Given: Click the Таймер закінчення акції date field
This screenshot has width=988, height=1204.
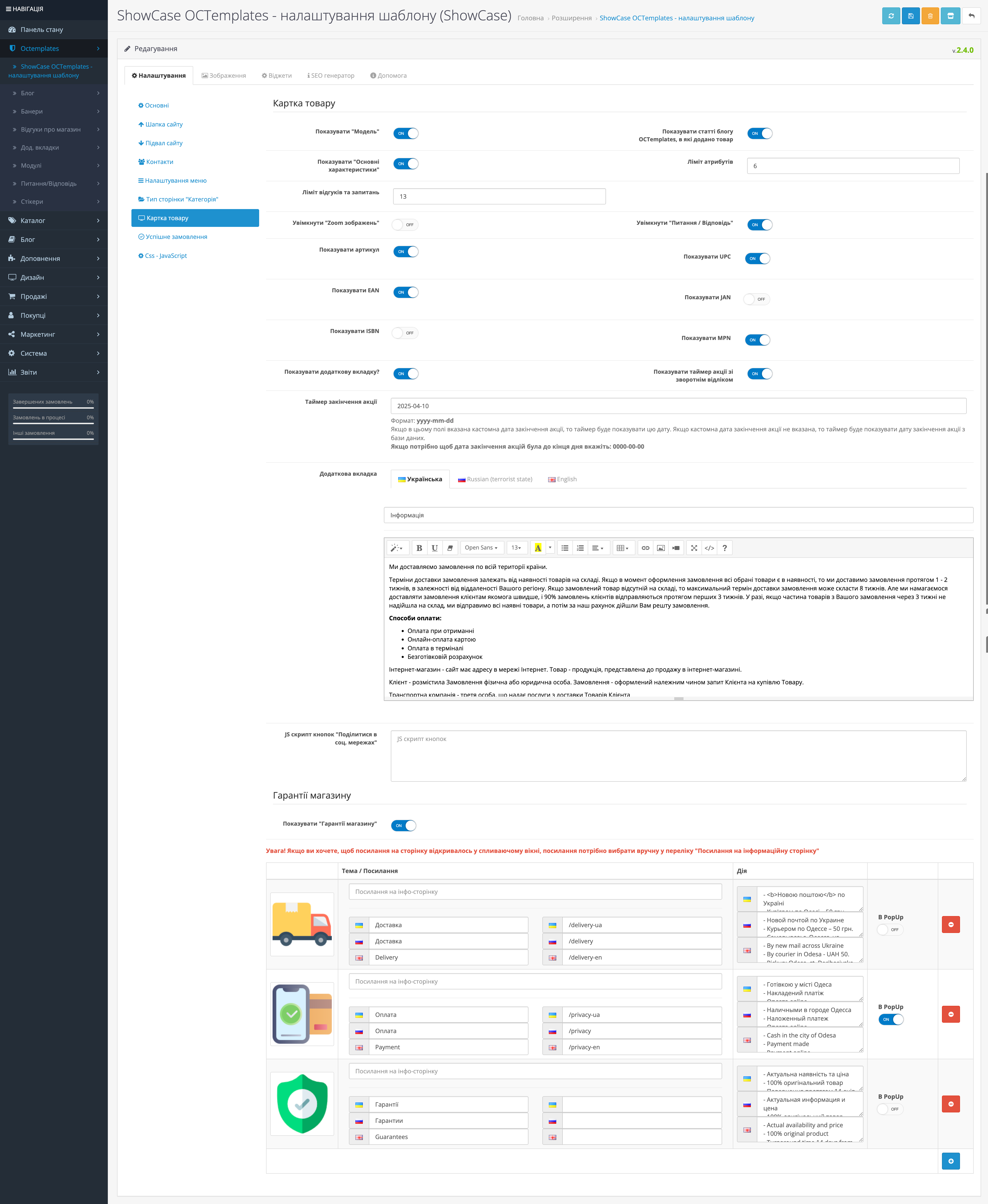Looking at the screenshot, I should 678,406.
